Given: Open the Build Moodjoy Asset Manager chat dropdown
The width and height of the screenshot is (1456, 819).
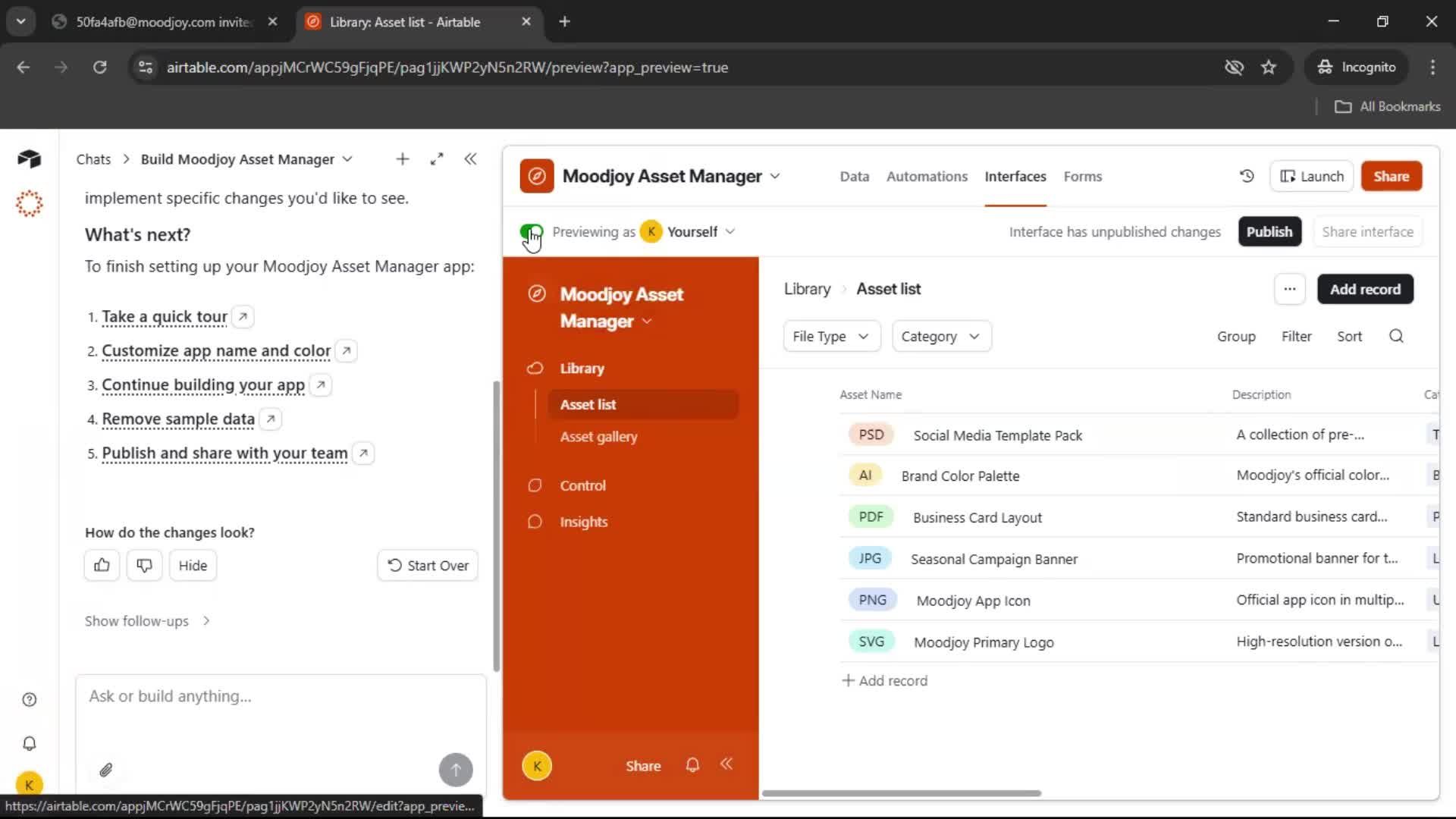Looking at the screenshot, I should pos(347,159).
